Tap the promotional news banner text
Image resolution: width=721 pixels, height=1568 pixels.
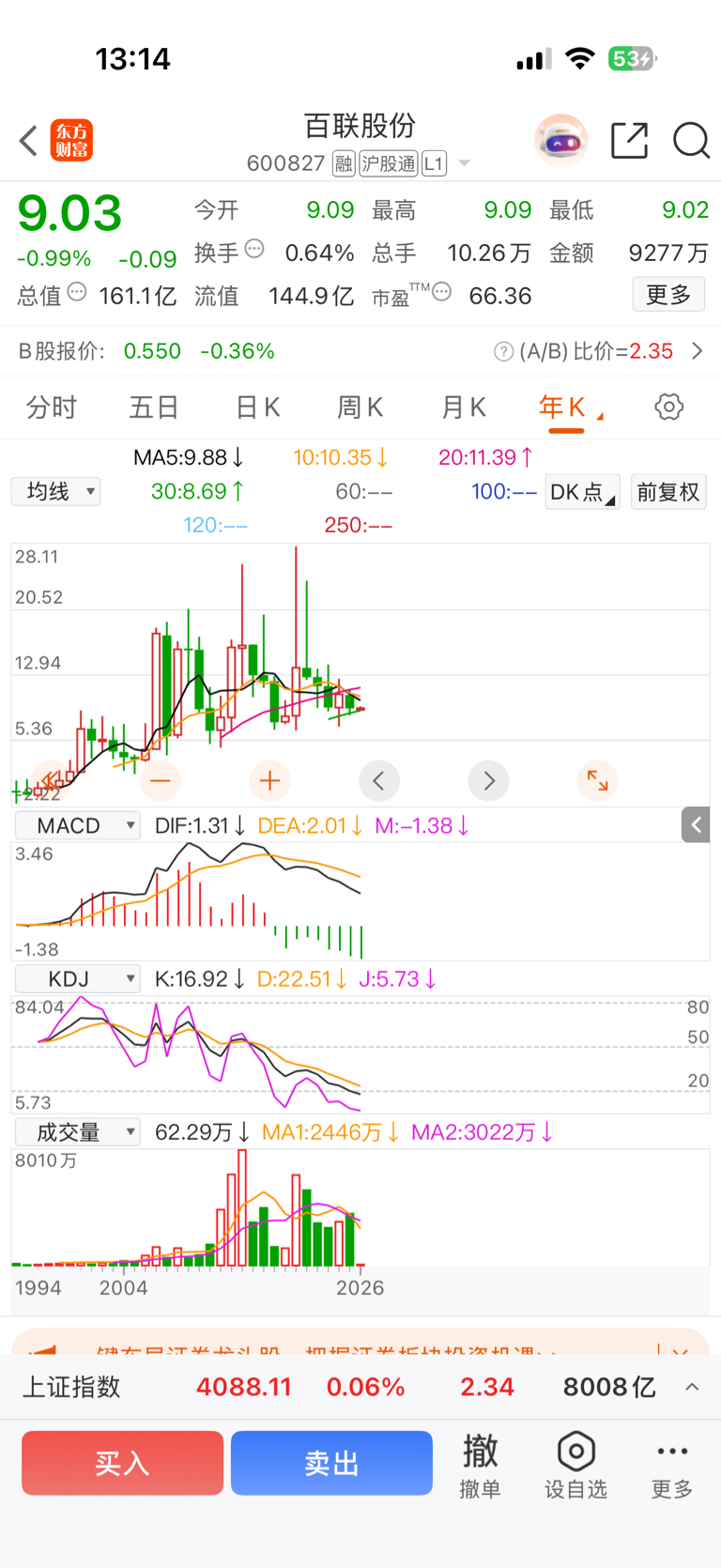pyautogui.click(x=326, y=1352)
